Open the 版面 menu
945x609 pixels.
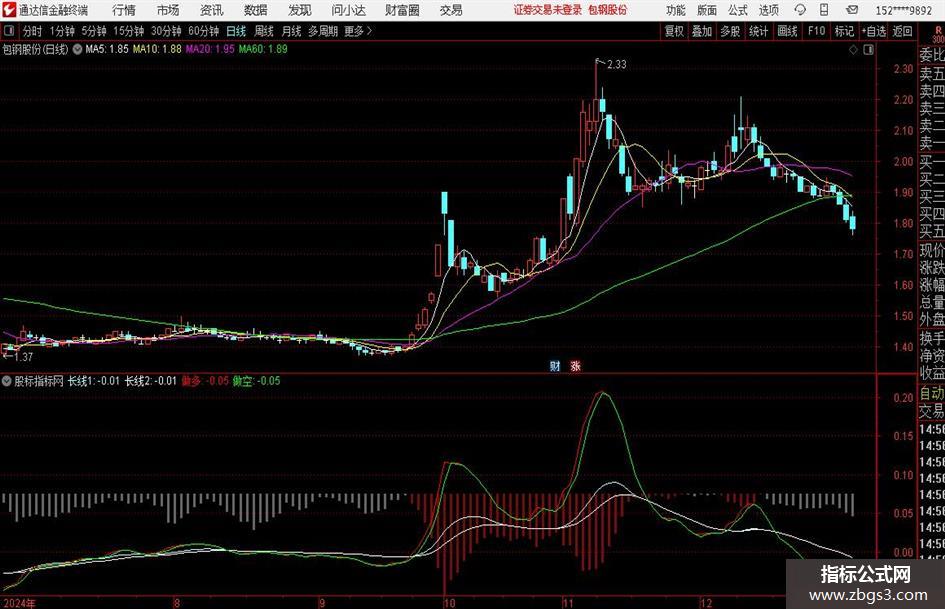pyautogui.click(x=706, y=10)
